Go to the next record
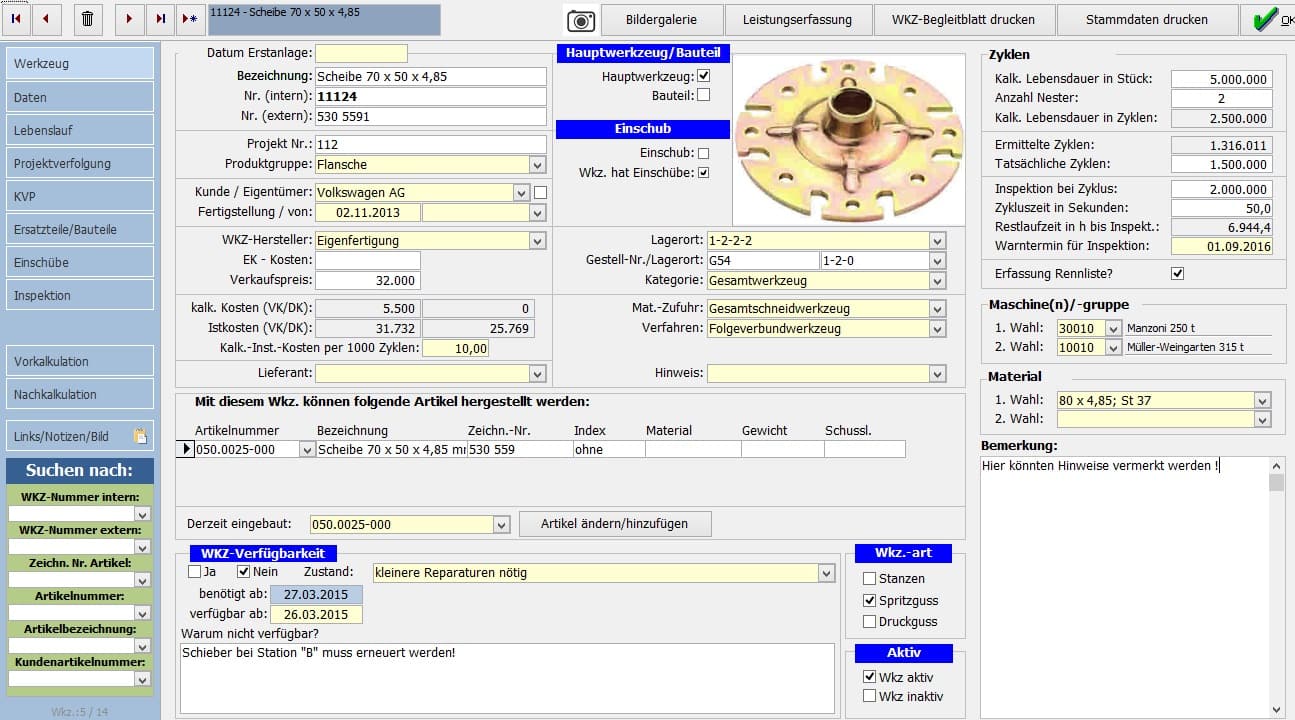This screenshot has height=720, width=1295. click(x=129, y=18)
